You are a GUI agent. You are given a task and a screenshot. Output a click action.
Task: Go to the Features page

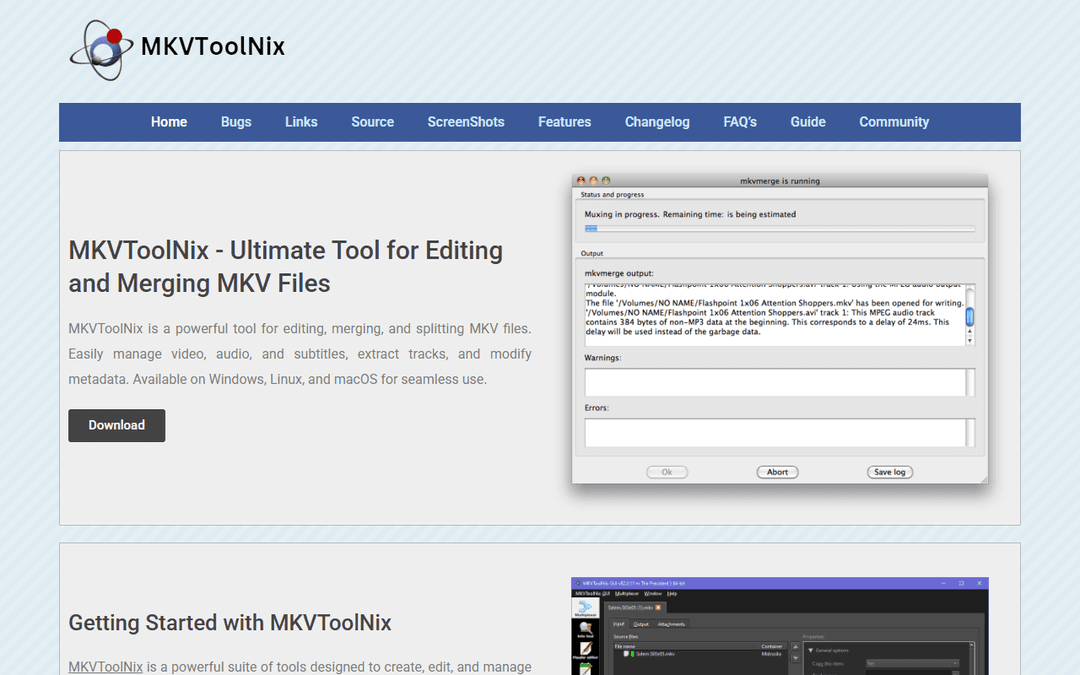click(x=564, y=122)
